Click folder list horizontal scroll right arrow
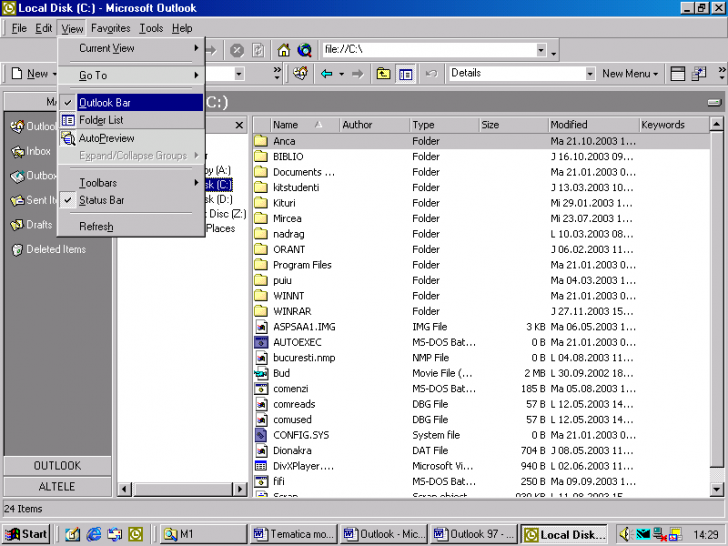This screenshot has width=728, height=546. click(x=240, y=489)
